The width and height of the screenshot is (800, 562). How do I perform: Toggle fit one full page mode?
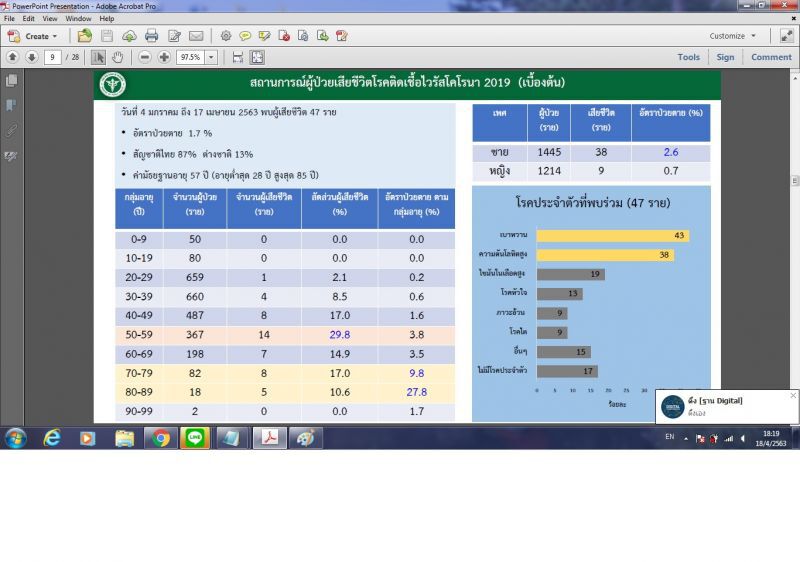257,57
